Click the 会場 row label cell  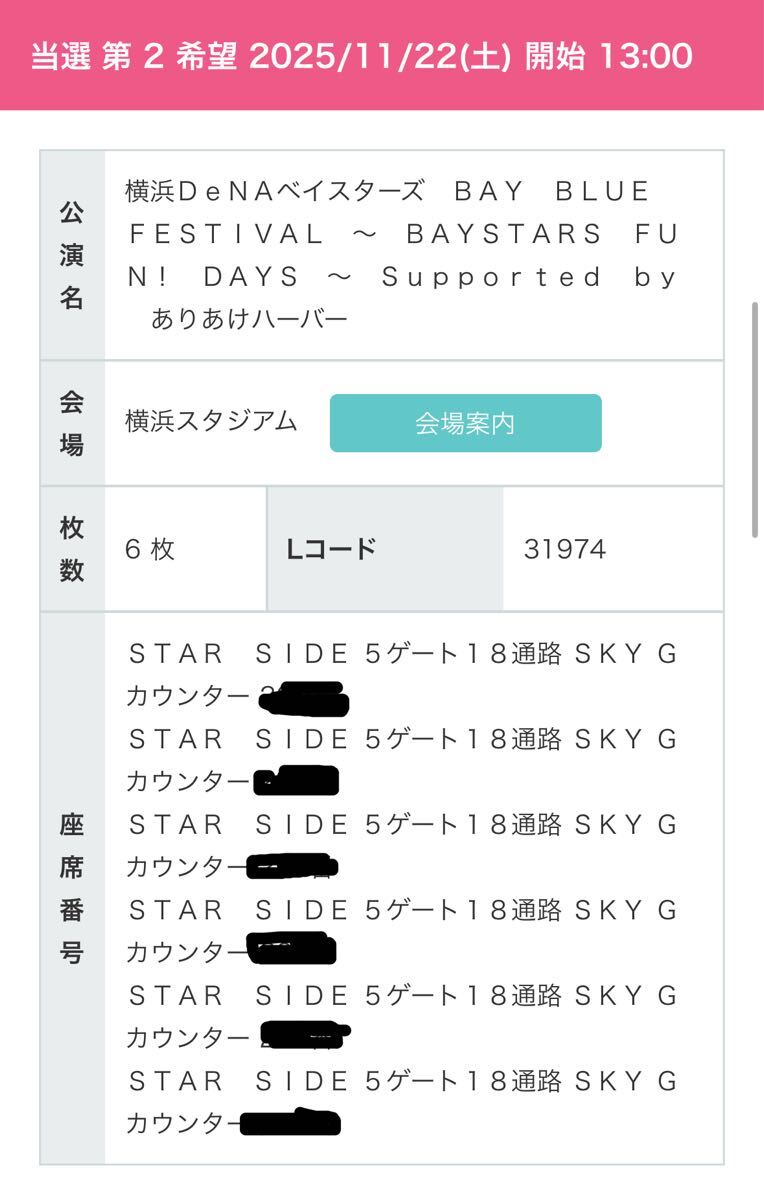pyautogui.click(x=72, y=423)
